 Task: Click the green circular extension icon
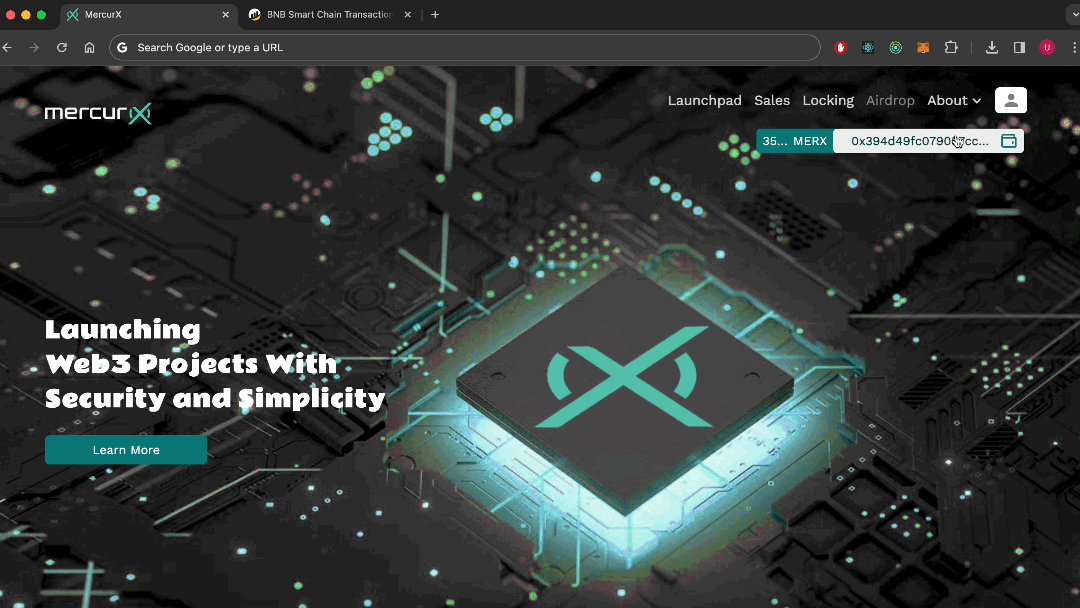tap(895, 48)
